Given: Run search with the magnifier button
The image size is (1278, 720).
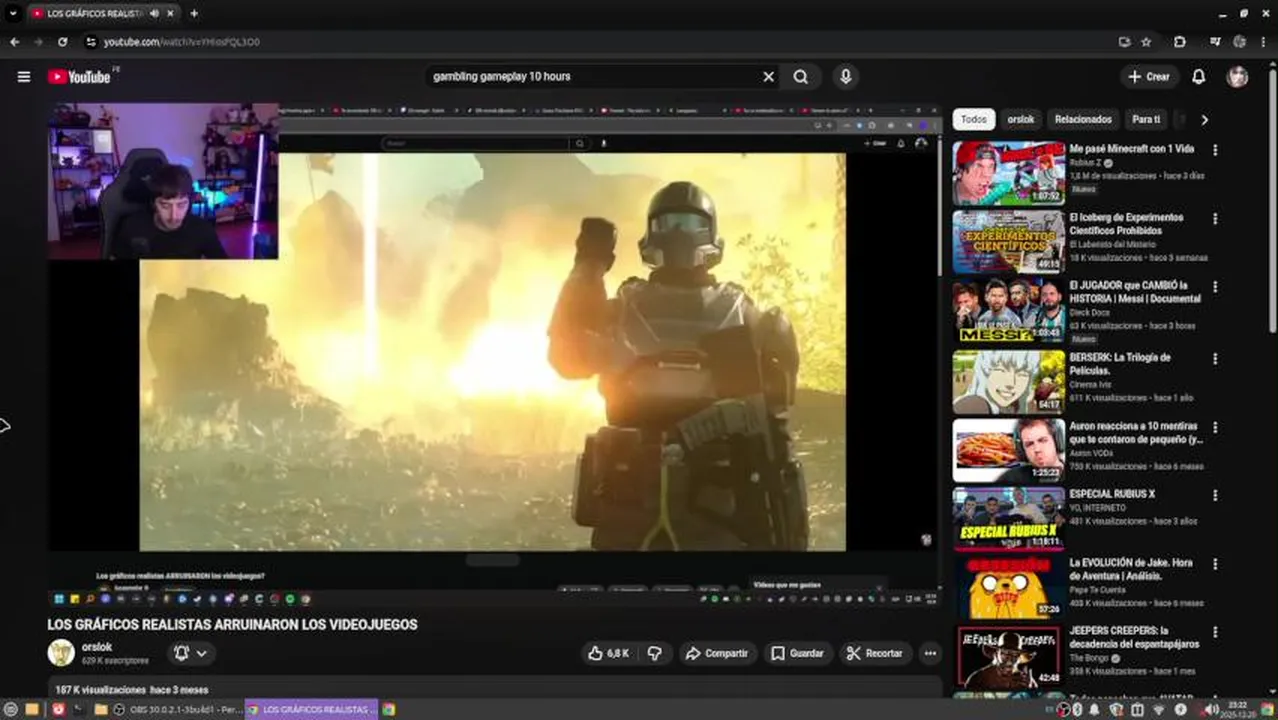Looking at the screenshot, I should pos(801,77).
